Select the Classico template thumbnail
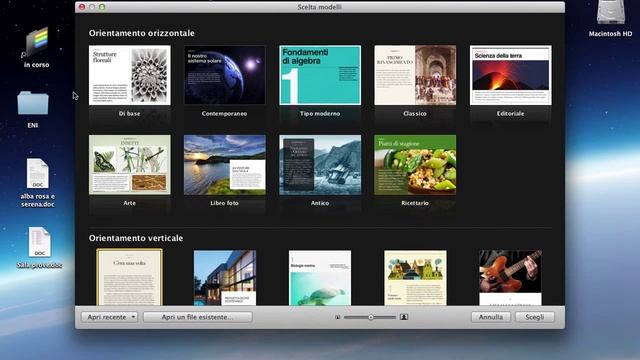Screen dimensions: 640x360 [x=415, y=75]
